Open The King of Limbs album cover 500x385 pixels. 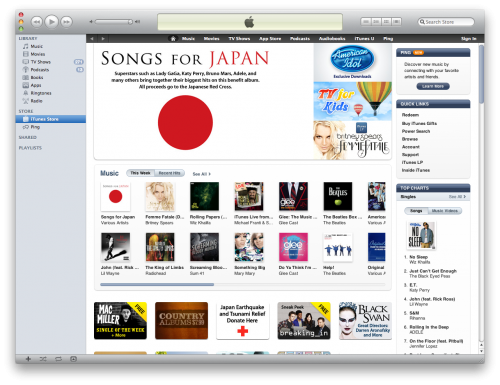[x=160, y=247]
